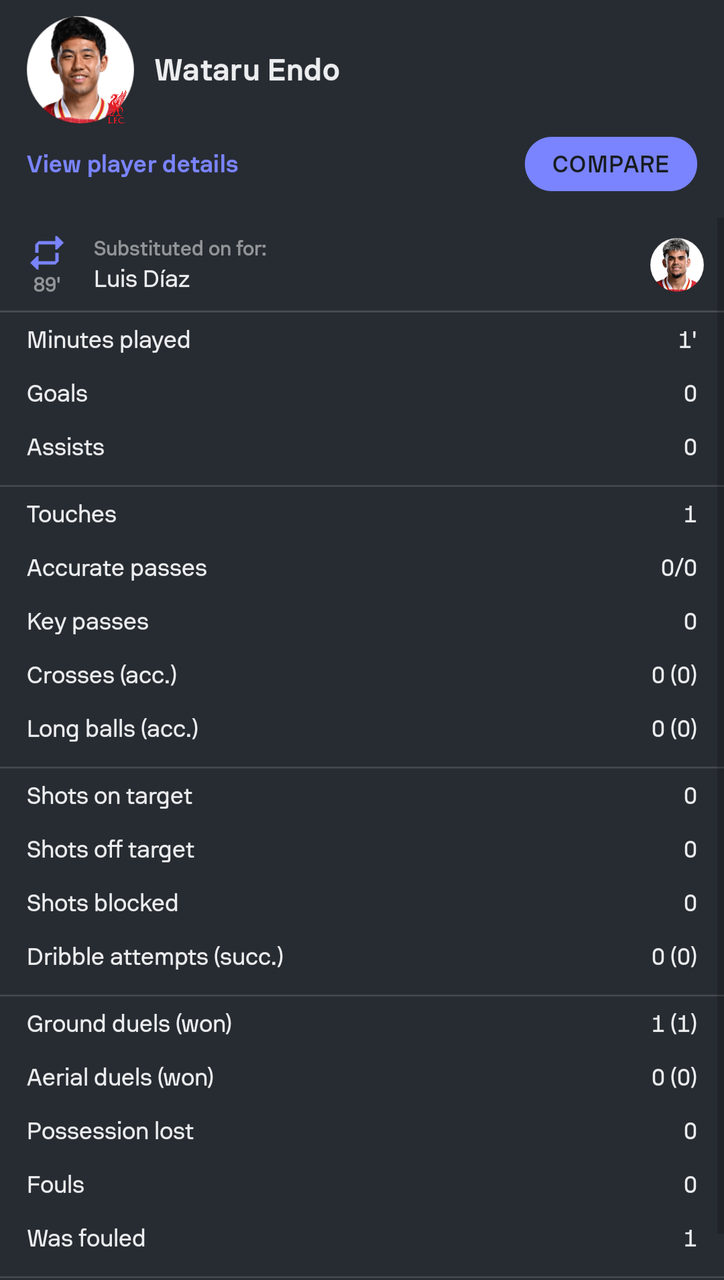
Task: Select the Goals stat row
Action: coord(361,394)
